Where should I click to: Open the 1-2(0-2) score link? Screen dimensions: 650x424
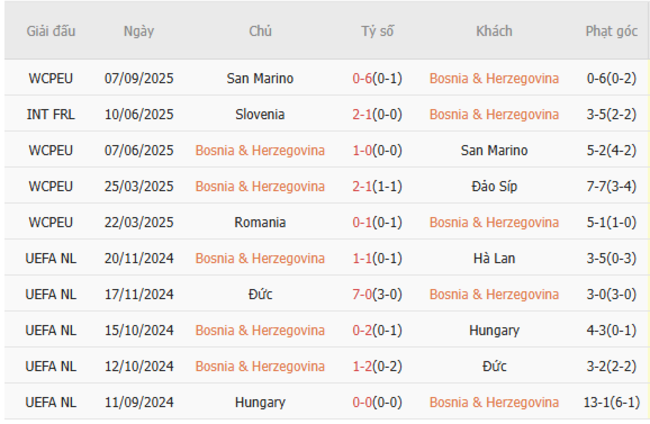click(x=377, y=366)
